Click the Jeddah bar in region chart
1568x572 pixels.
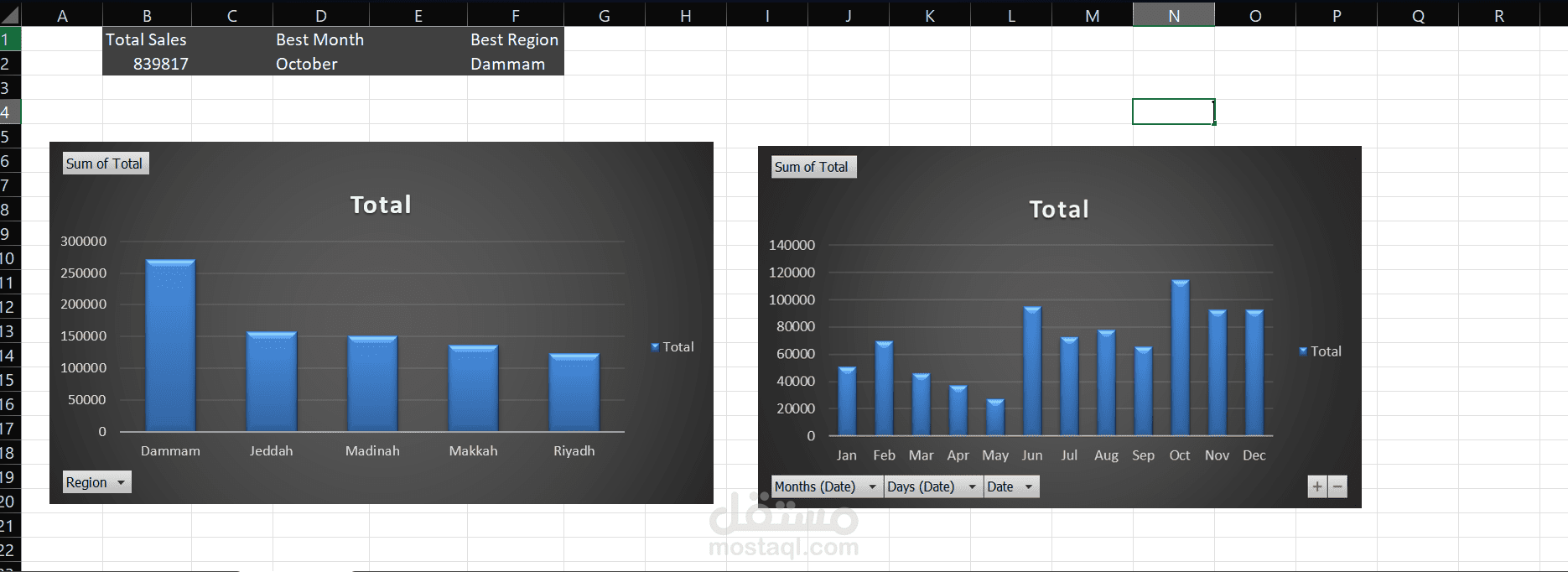272,382
